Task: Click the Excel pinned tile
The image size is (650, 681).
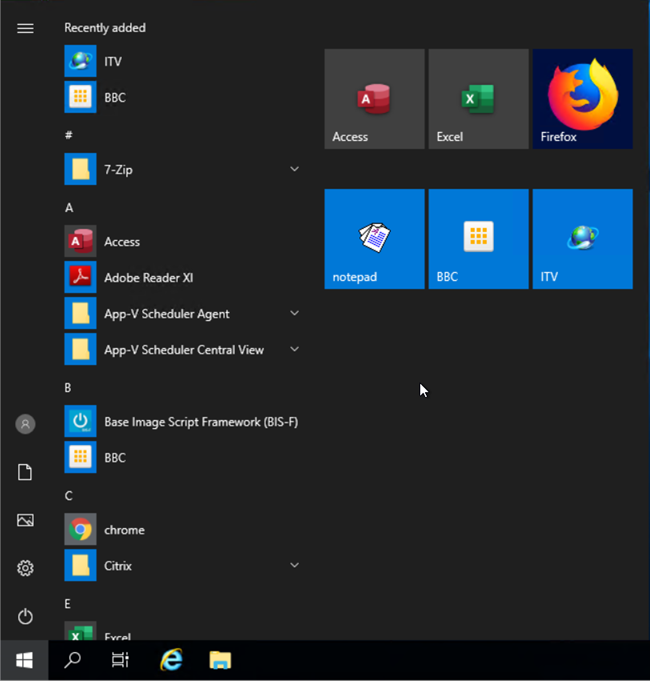Action: pyautogui.click(x=478, y=99)
